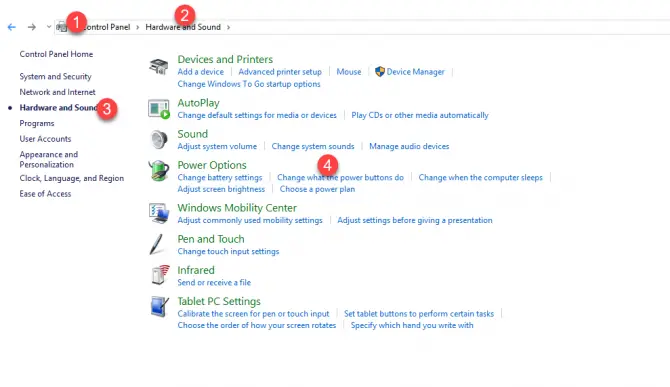Click the Sound speaker icon
Screen dimensions: 670x387
[x=159, y=139]
